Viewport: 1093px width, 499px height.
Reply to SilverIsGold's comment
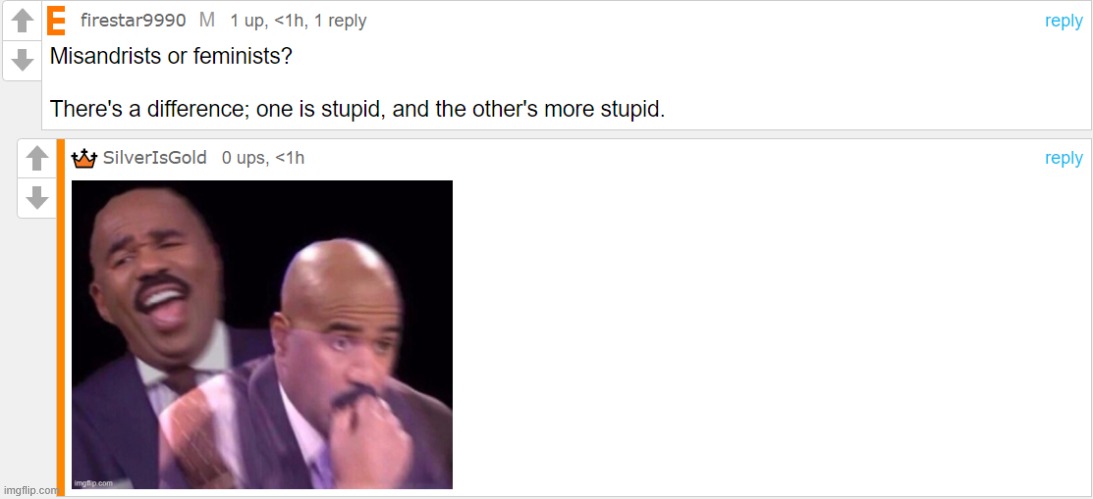(x=1063, y=158)
